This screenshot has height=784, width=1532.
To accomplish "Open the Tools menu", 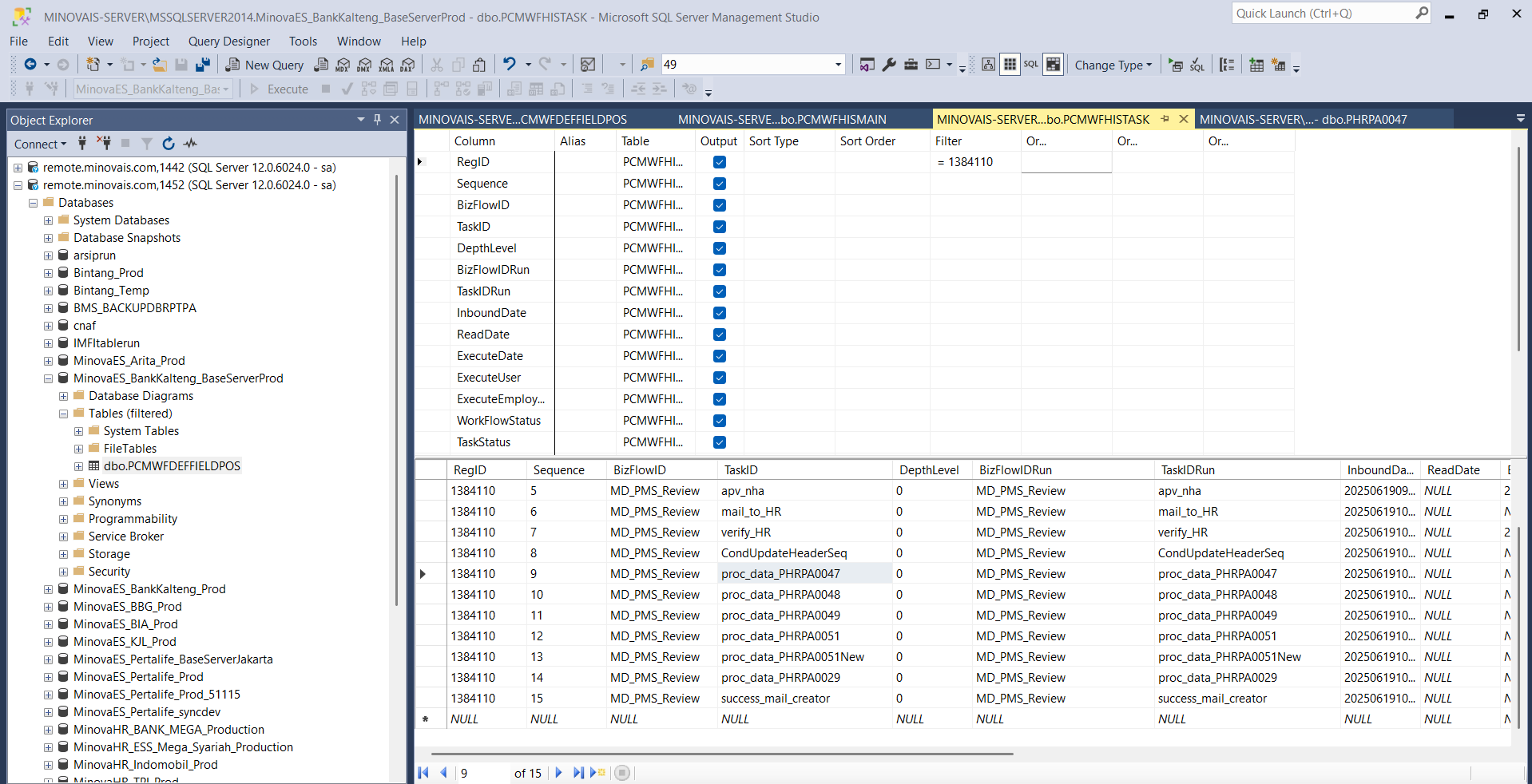I will 303,42.
